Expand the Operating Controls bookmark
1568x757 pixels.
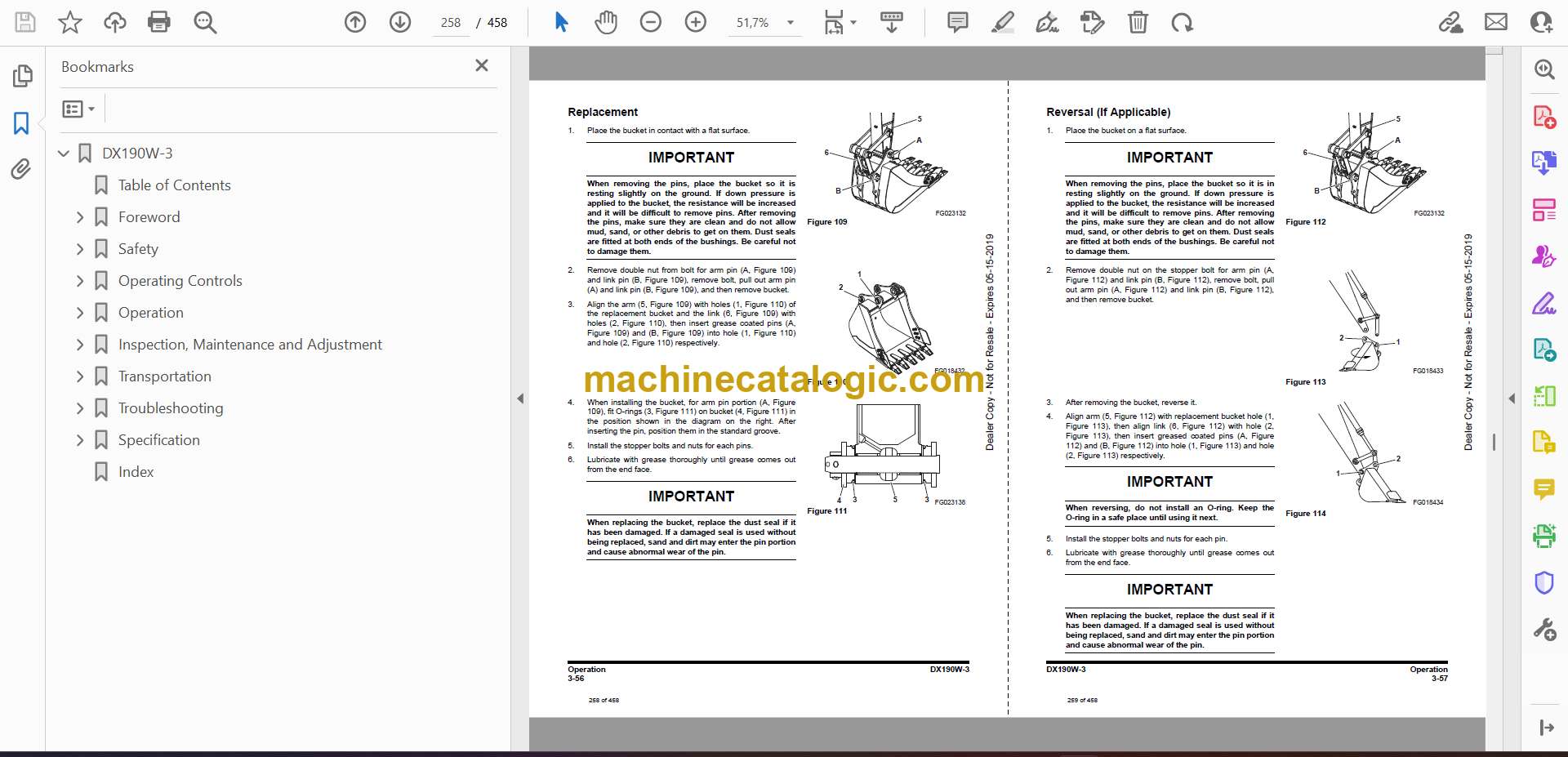[79, 281]
